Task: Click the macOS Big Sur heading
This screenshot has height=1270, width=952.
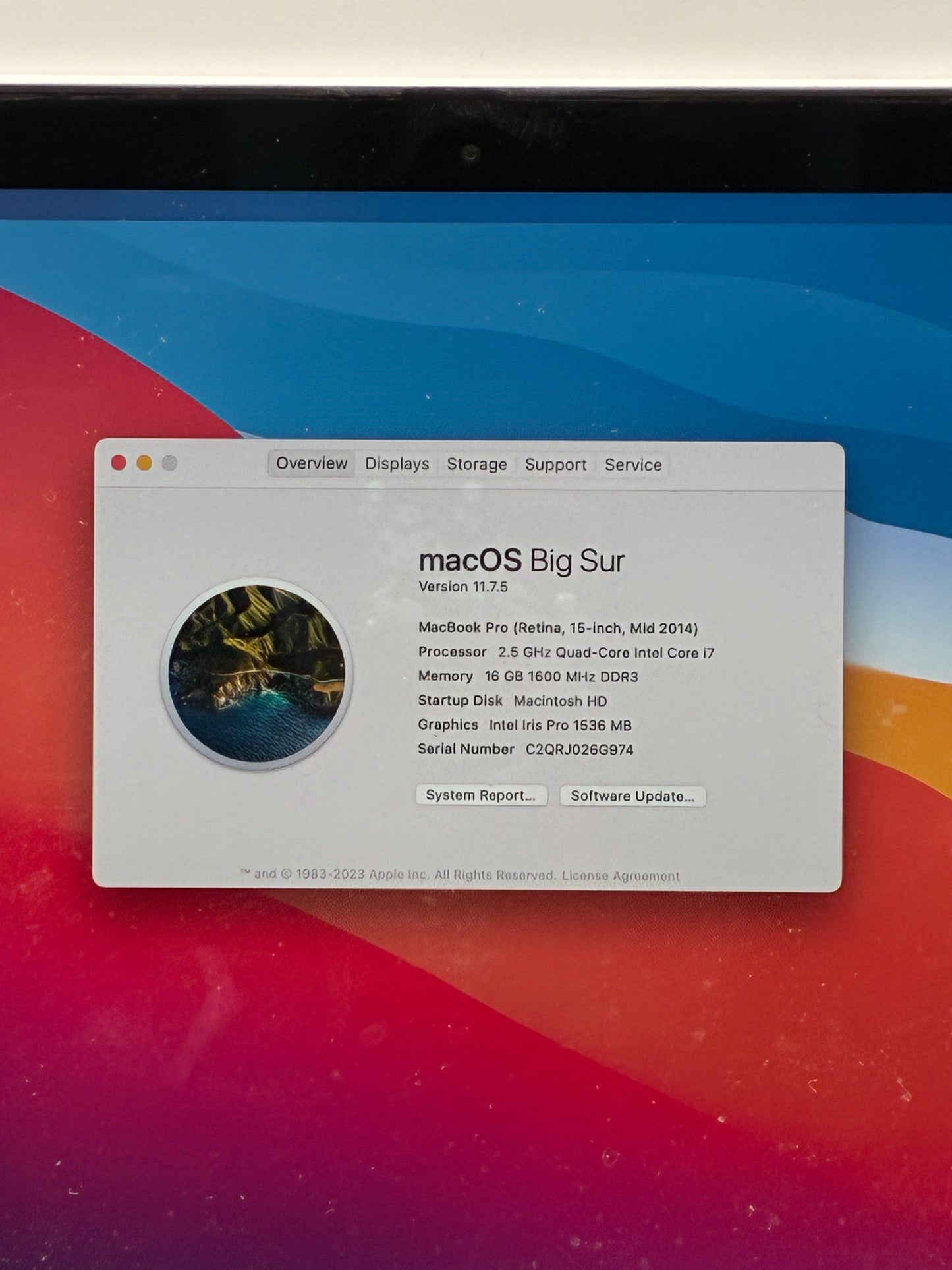Action: (522, 561)
